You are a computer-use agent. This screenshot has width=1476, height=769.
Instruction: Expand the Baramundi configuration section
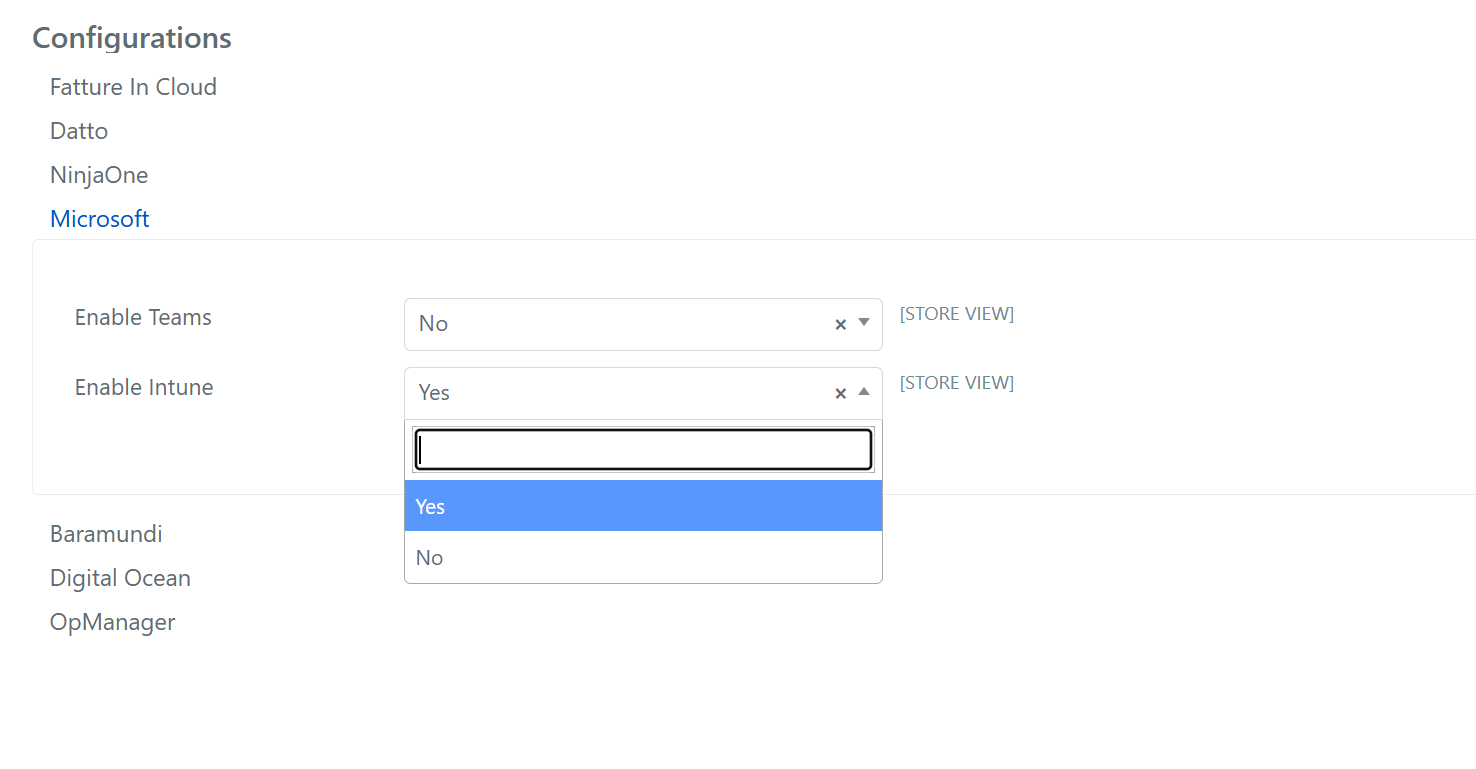click(106, 534)
